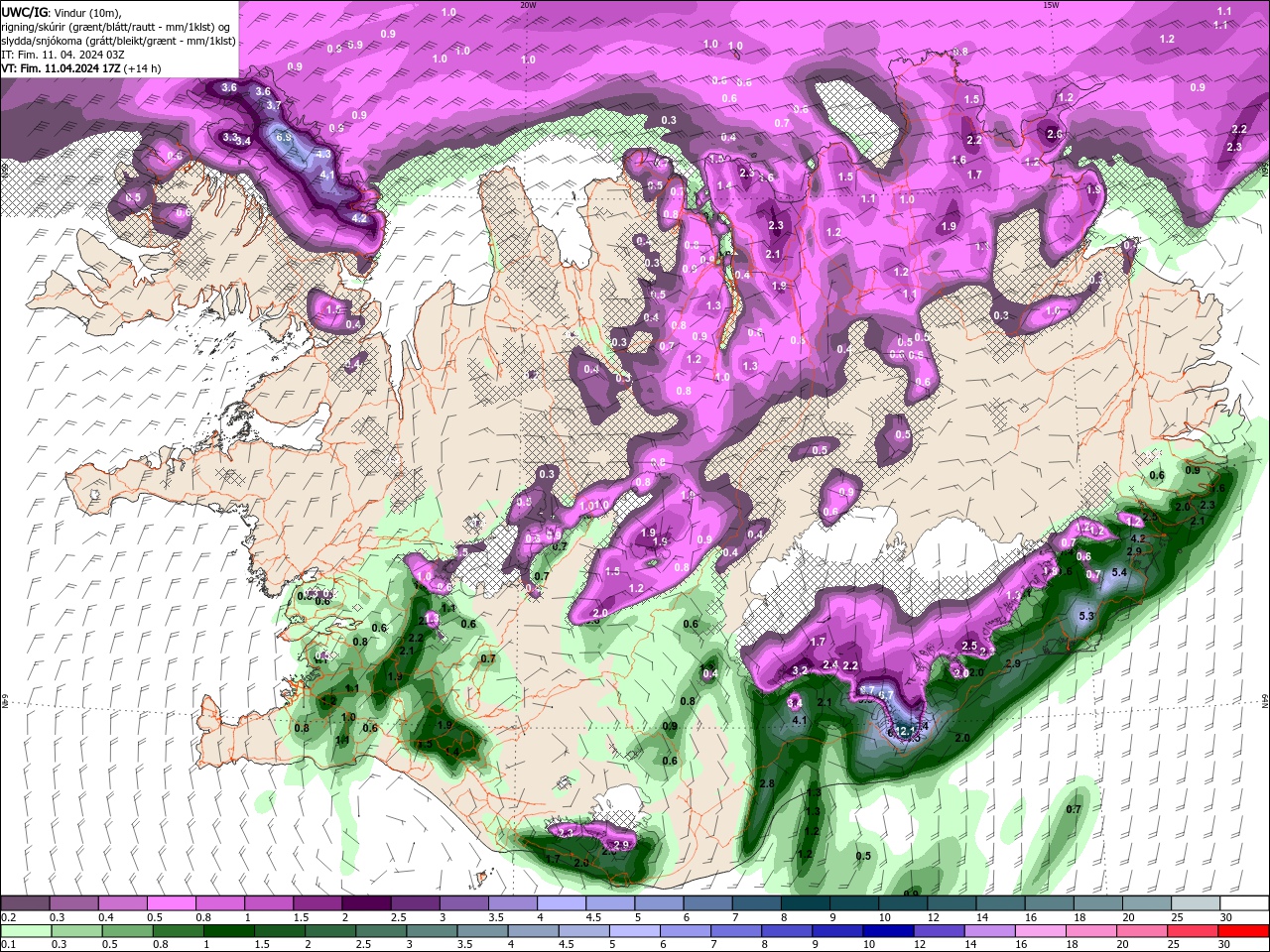The width and height of the screenshot is (1270, 952).
Task: Click the 0.1 label in rain legend
Action: (x=8, y=945)
